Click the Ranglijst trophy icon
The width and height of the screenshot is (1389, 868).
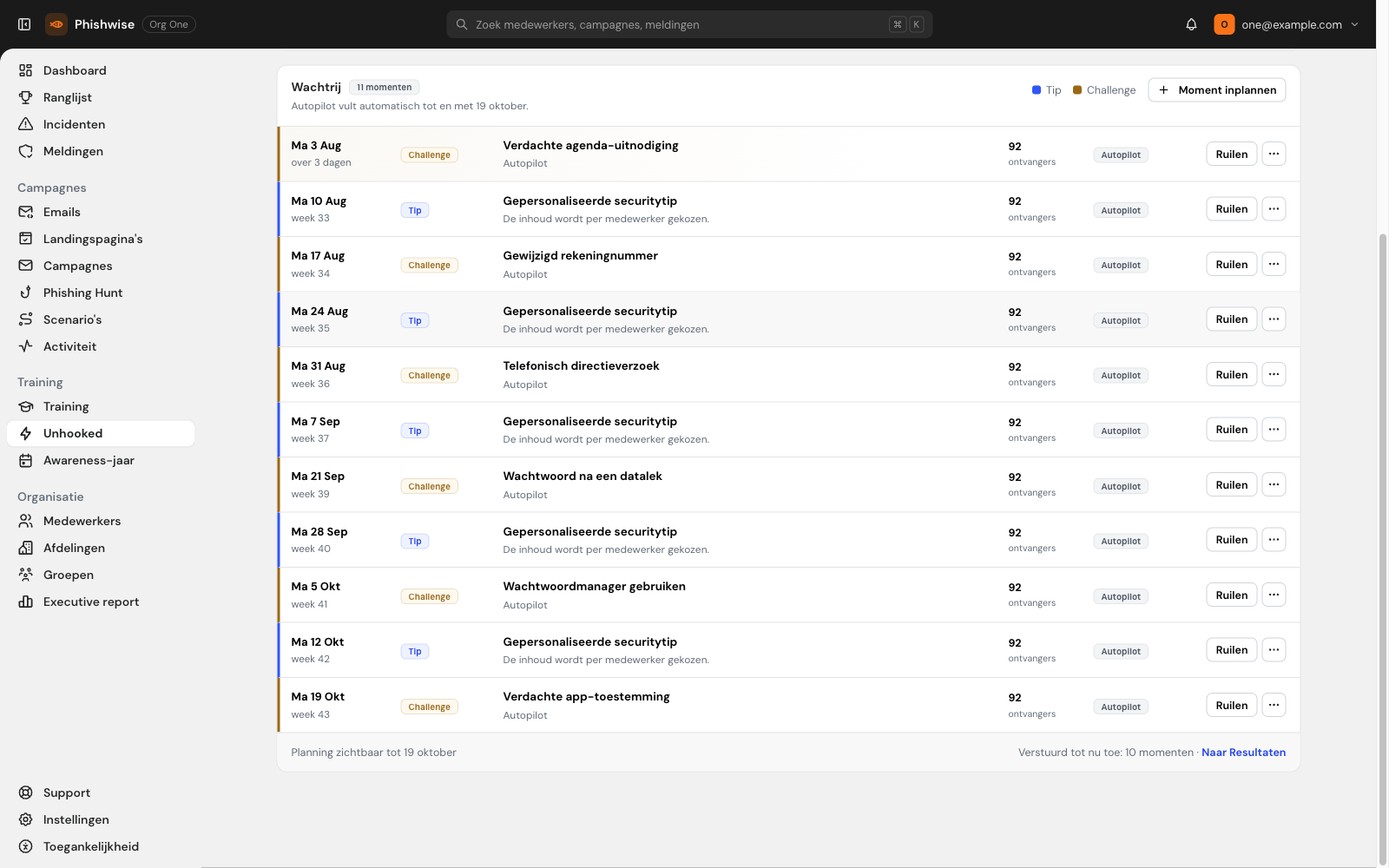pyautogui.click(x=26, y=97)
